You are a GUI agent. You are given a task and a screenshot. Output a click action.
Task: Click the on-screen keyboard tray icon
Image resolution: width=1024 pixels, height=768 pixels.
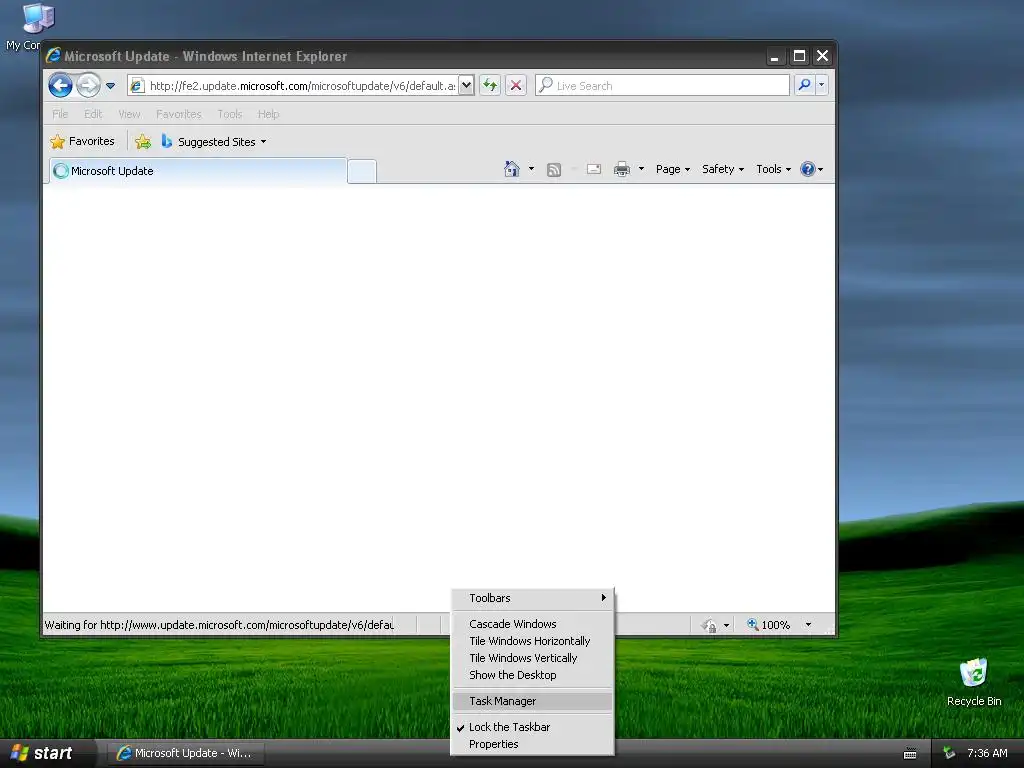click(910, 754)
